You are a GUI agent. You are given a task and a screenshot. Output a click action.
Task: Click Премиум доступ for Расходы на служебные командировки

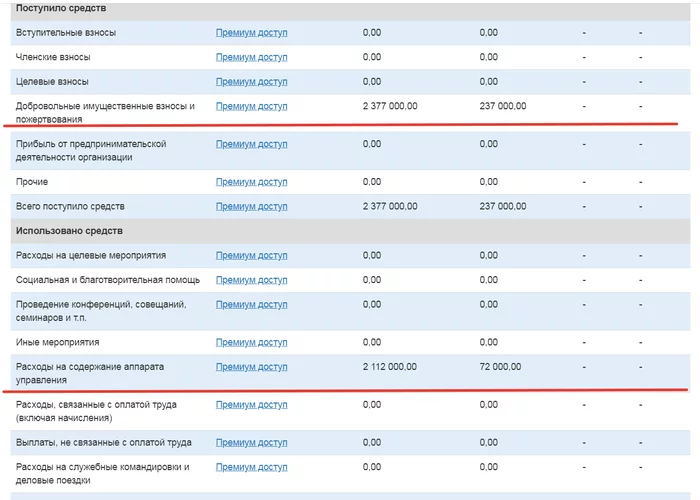click(x=251, y=467)
